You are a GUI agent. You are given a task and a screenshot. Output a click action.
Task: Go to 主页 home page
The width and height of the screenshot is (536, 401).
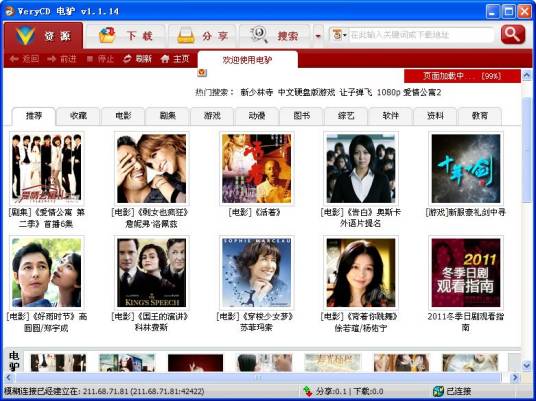coord(175,59)
